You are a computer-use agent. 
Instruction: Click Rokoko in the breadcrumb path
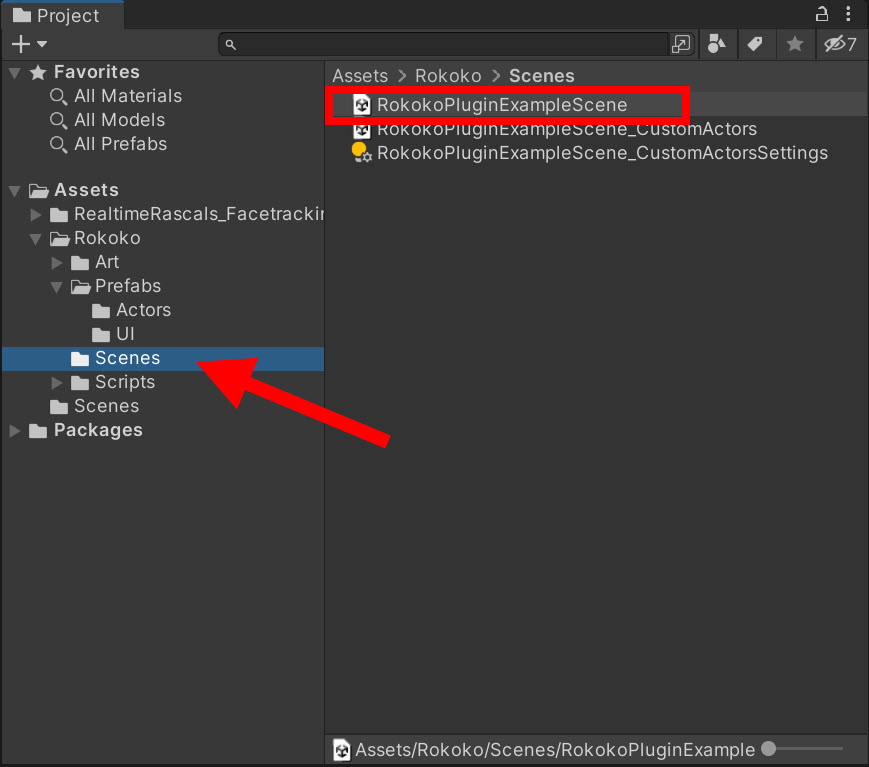[448, 76]
